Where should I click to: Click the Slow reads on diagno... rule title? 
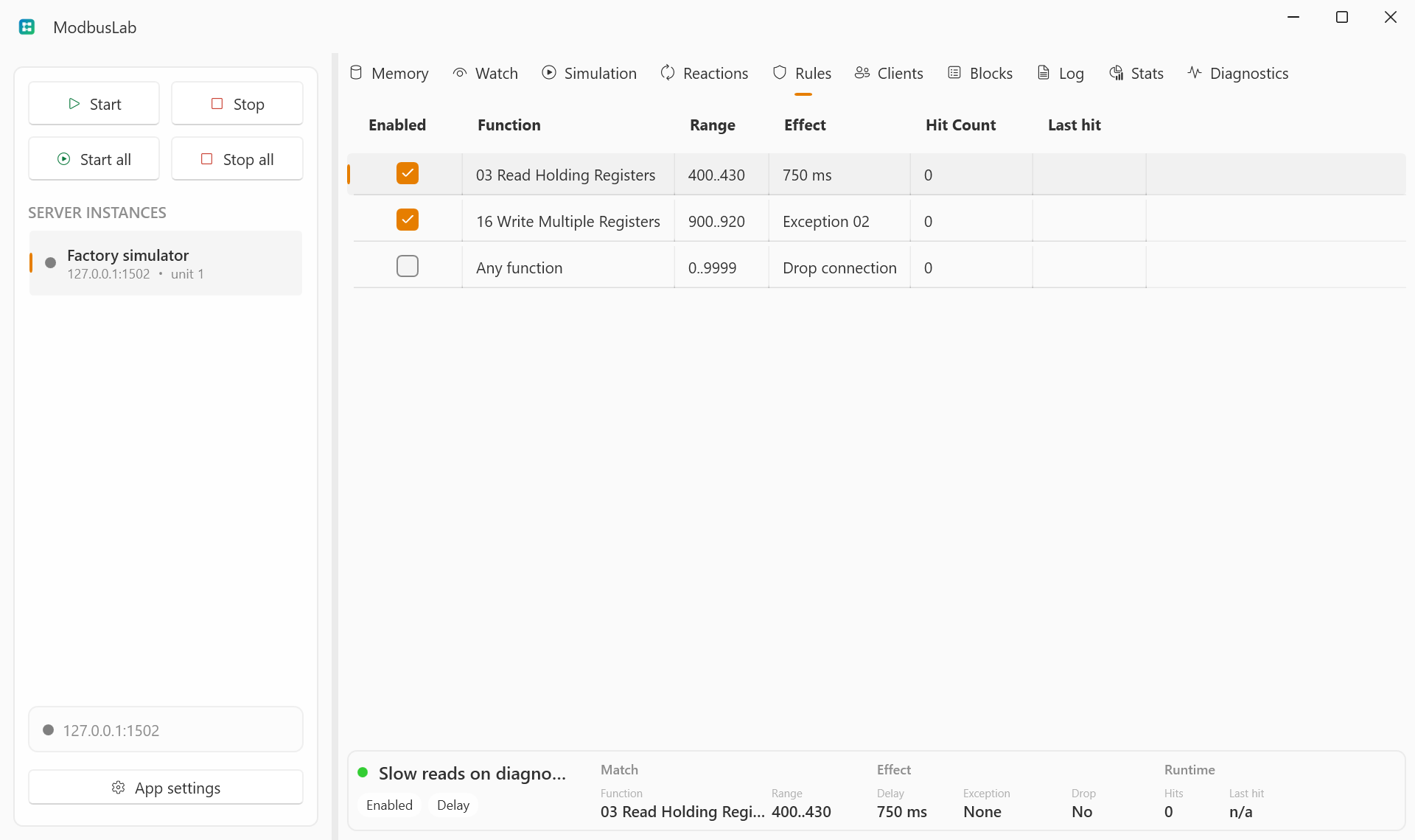(472, 773)
